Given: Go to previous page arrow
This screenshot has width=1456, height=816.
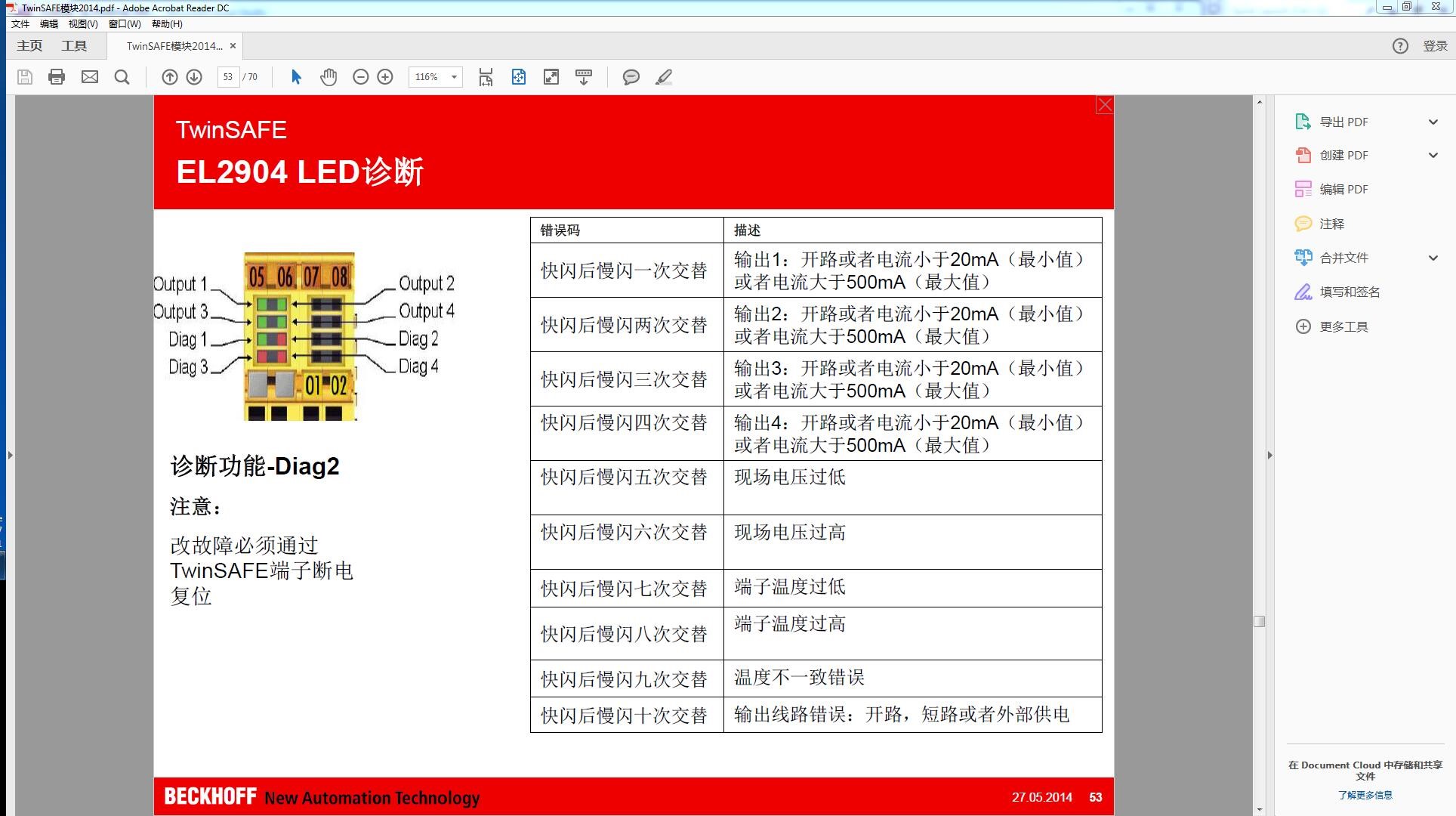Looking at the screenshot, I should tap(170, 77).
